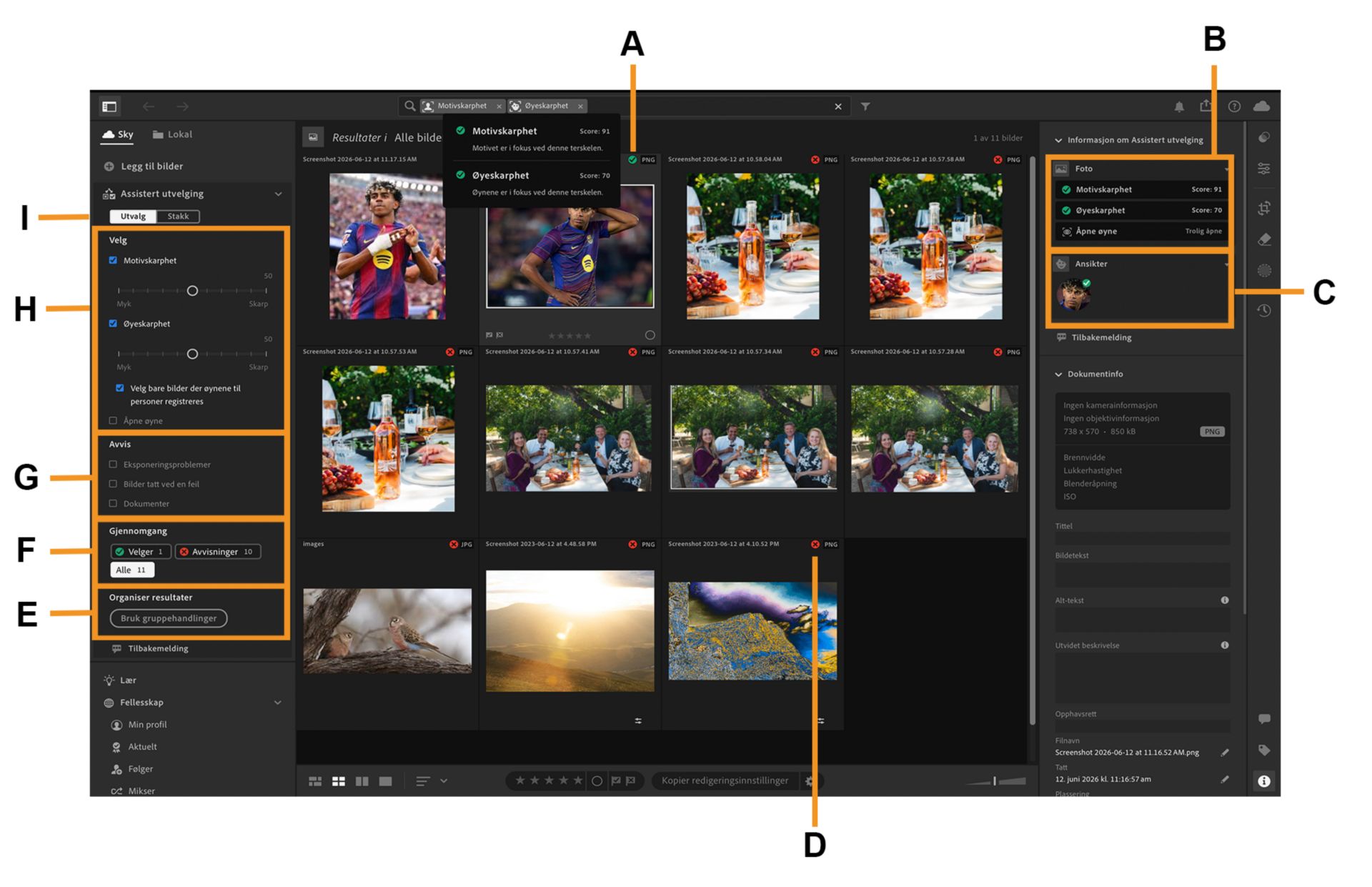Enable Bilder tatt ved en feil checkbox
The width and height of the screenshot is (1372, 887).
click(x=113, y=484)
